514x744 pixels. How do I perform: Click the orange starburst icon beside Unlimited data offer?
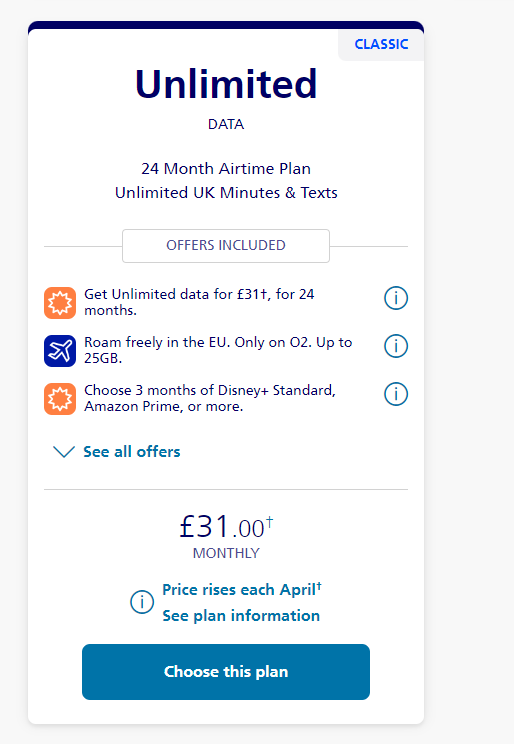click(60, 303)
